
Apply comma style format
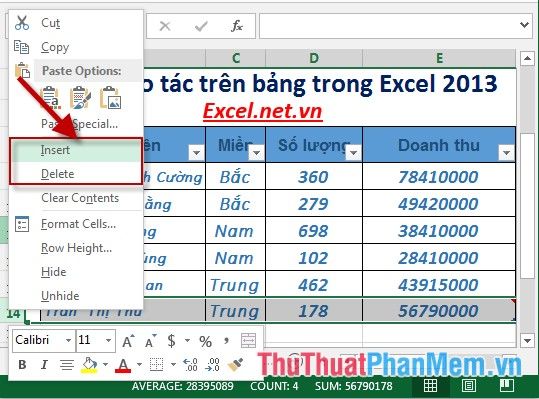pyautogui.click(x=226, y=341)
